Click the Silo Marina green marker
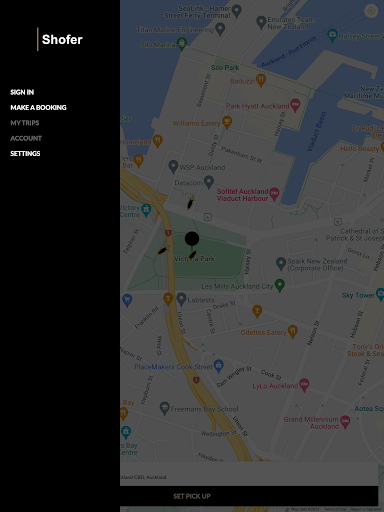Screen dimensions: 384x512 (182, 44)
